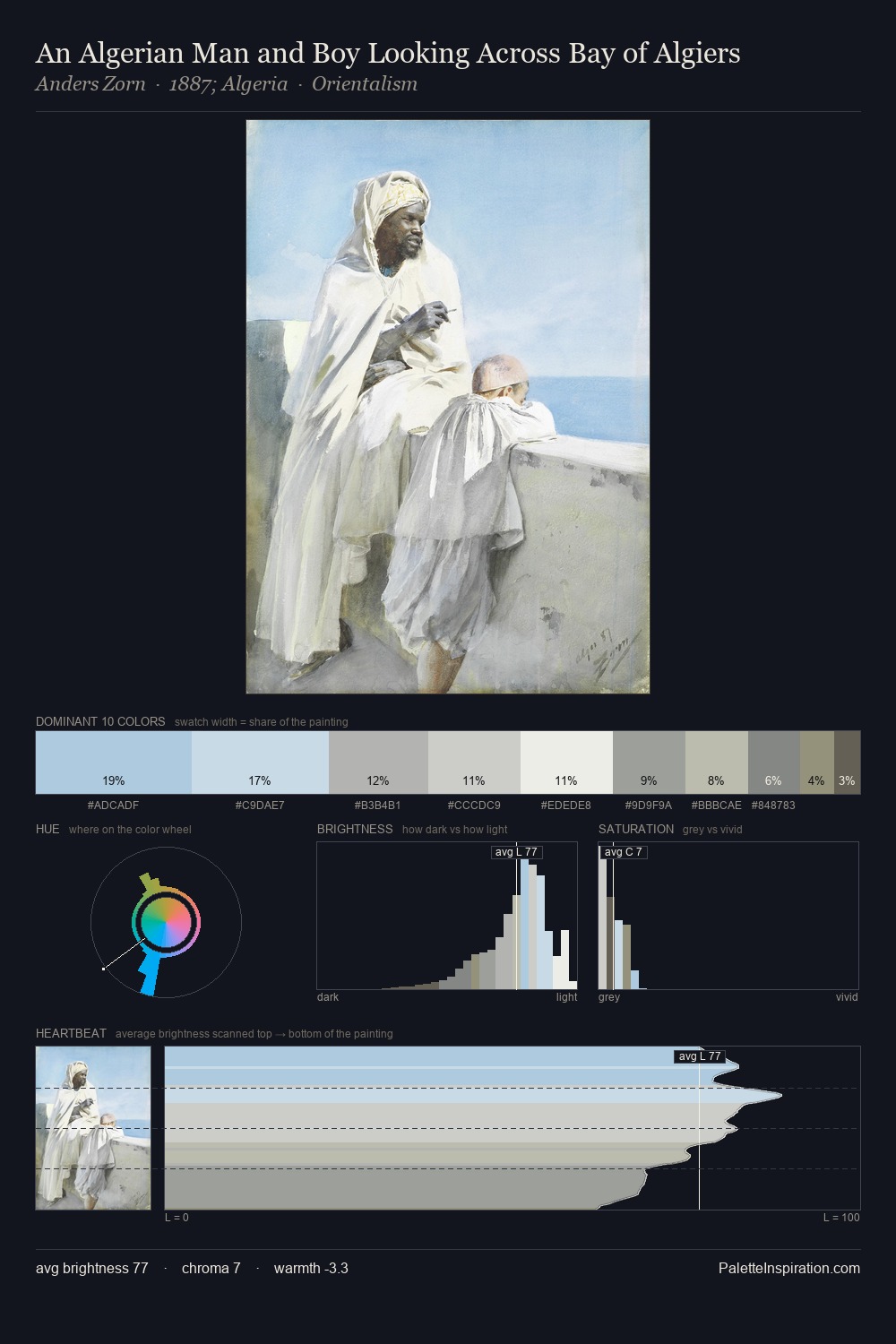Select the 19% light blue swatch
This screenshot has width=896, height=1344.
click(x=114, y=762)
